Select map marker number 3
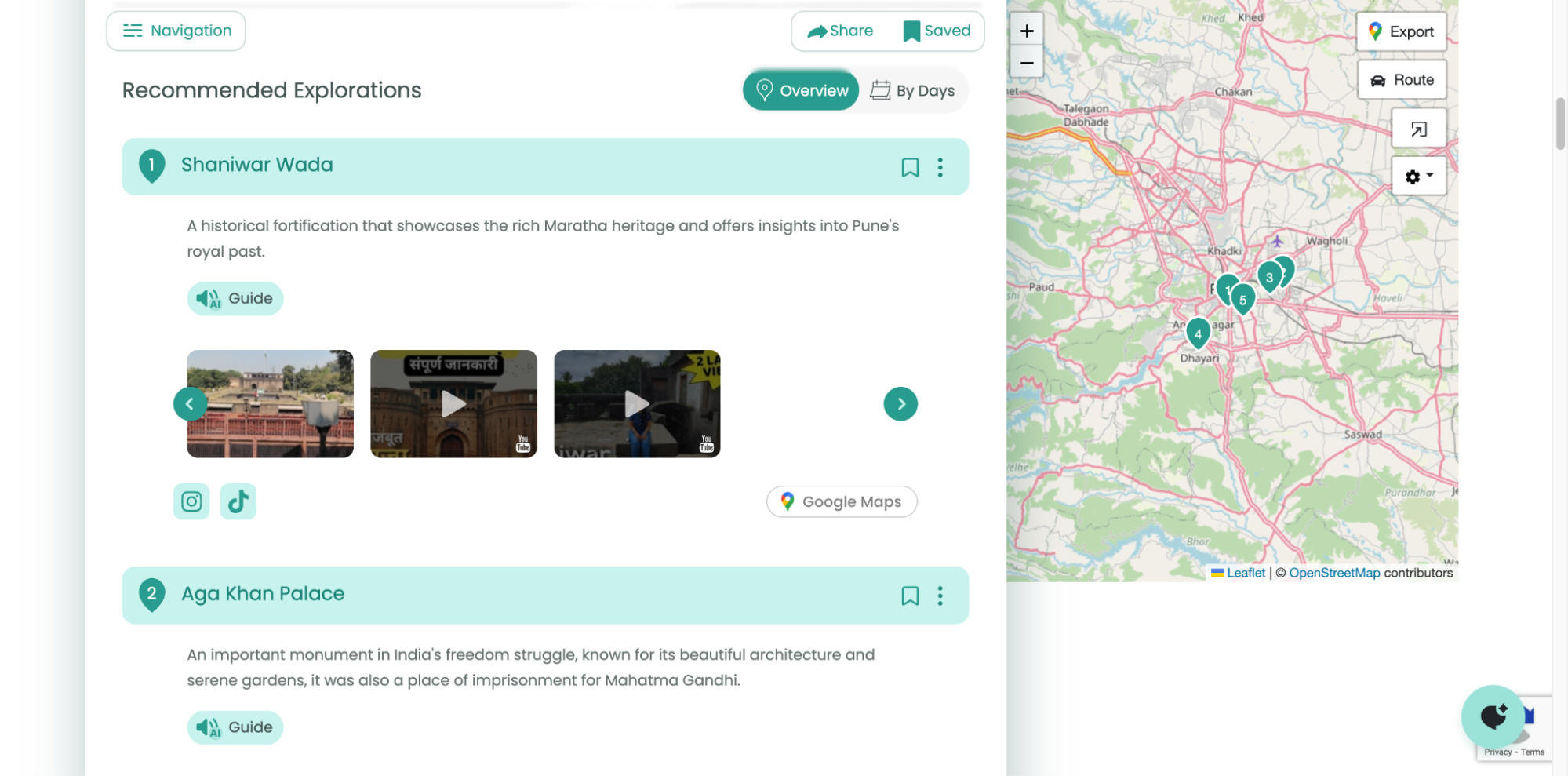1568x776 pixels. tap(1269, 276)
